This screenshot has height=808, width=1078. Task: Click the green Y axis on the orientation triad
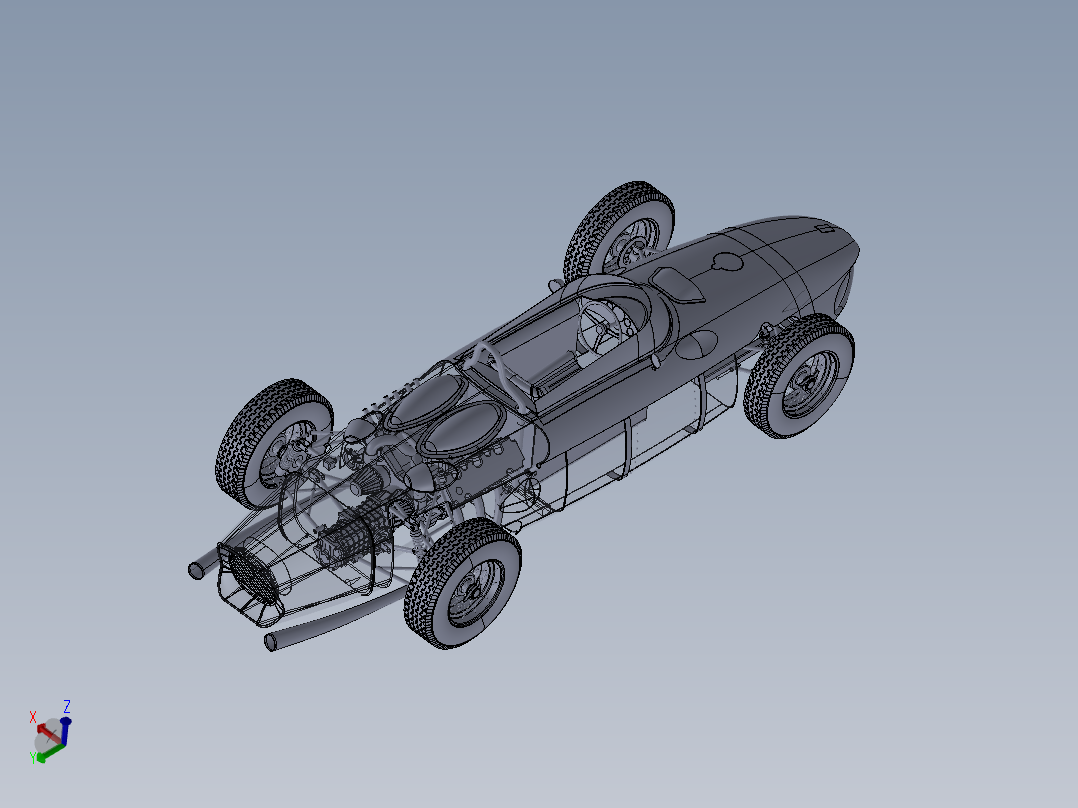[x=50, y=752]
